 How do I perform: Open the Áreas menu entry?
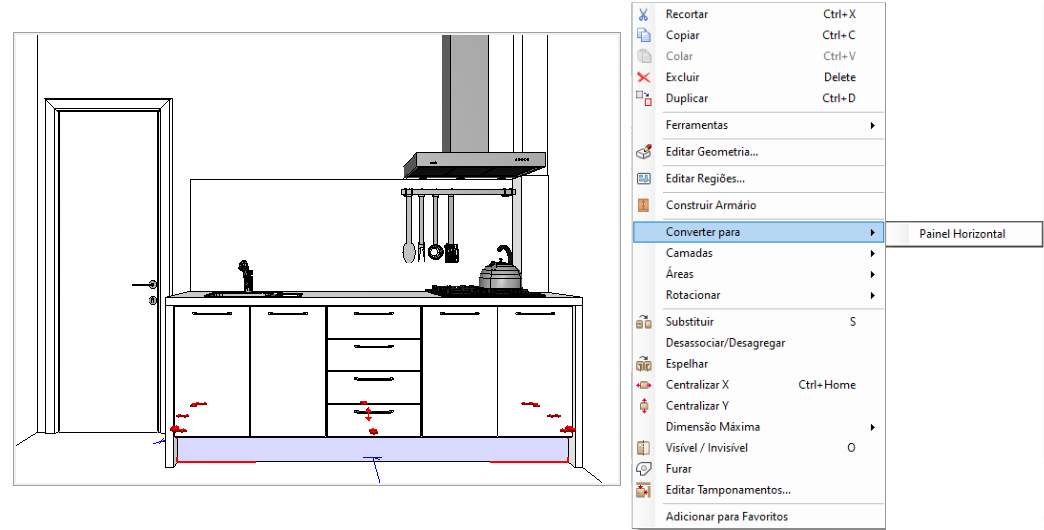[x=758, y=274]
